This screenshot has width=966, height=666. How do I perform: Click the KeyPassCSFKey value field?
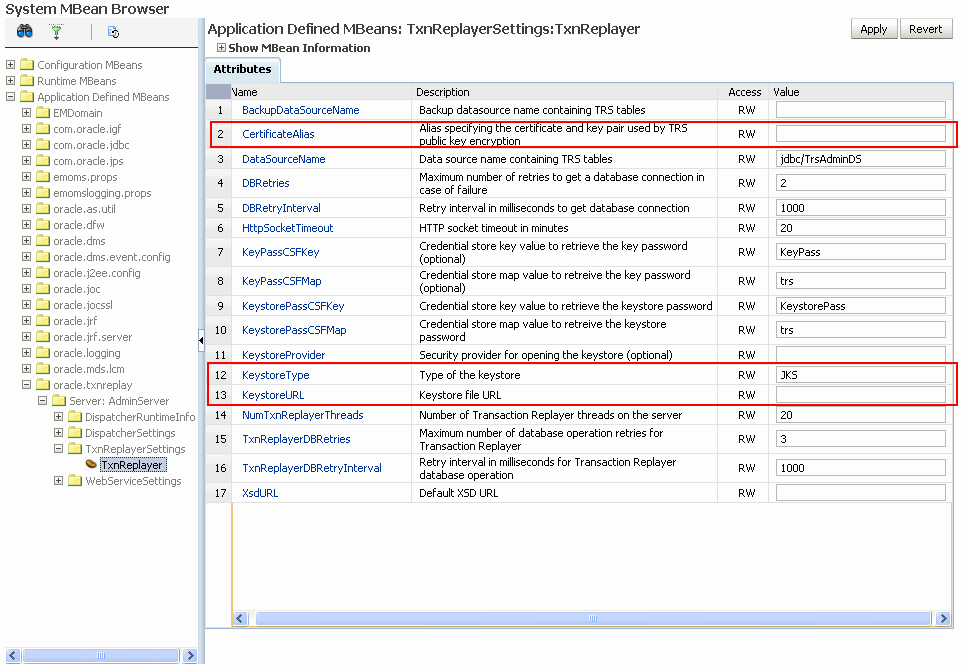pyautogui.click(x=860, y=251)
